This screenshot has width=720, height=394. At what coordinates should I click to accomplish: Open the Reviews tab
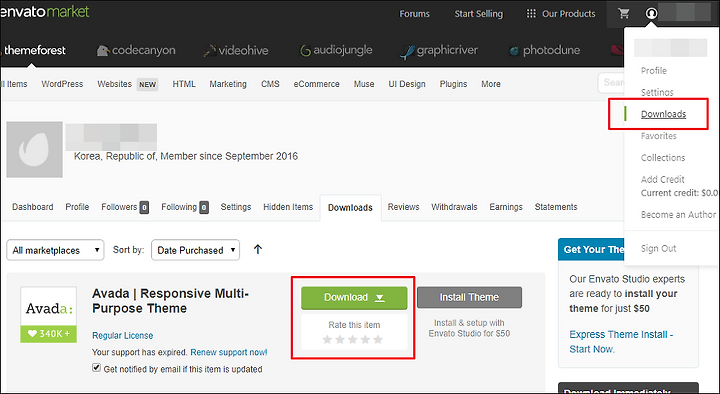click(403, 207)
